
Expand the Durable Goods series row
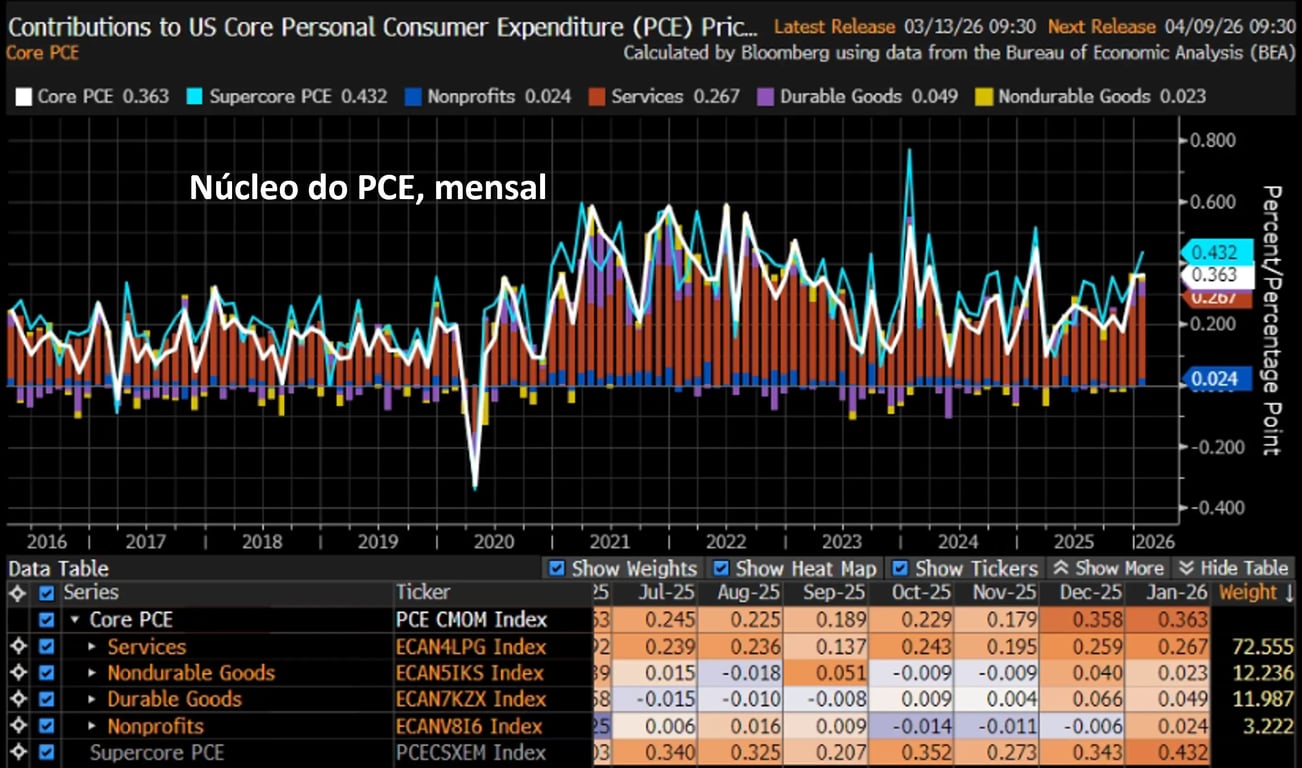(92, 699)
